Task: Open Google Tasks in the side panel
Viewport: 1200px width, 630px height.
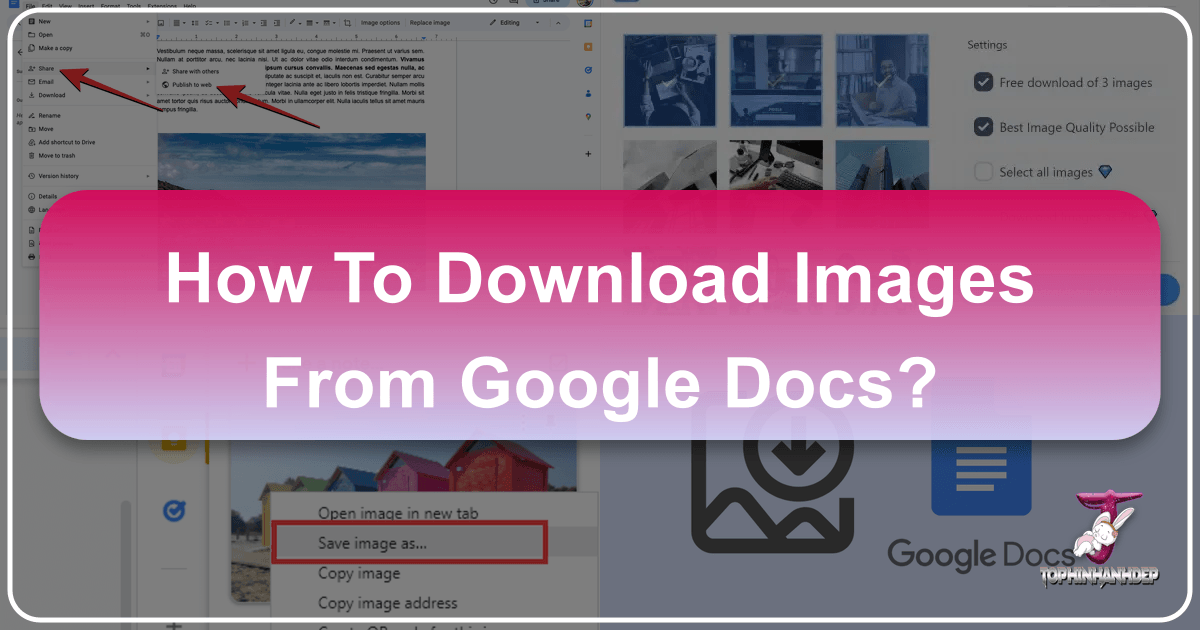Action: coord(587,70)
